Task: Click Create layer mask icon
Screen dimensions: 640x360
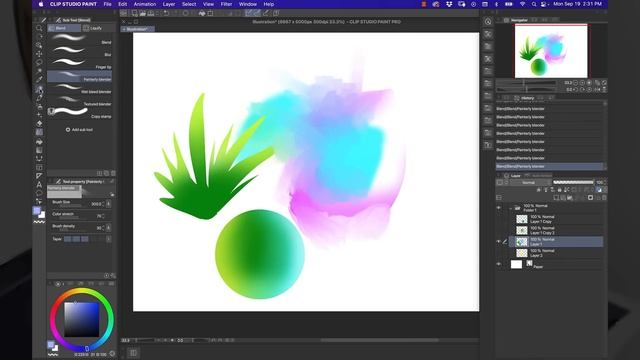Action: tap(590, 198)
